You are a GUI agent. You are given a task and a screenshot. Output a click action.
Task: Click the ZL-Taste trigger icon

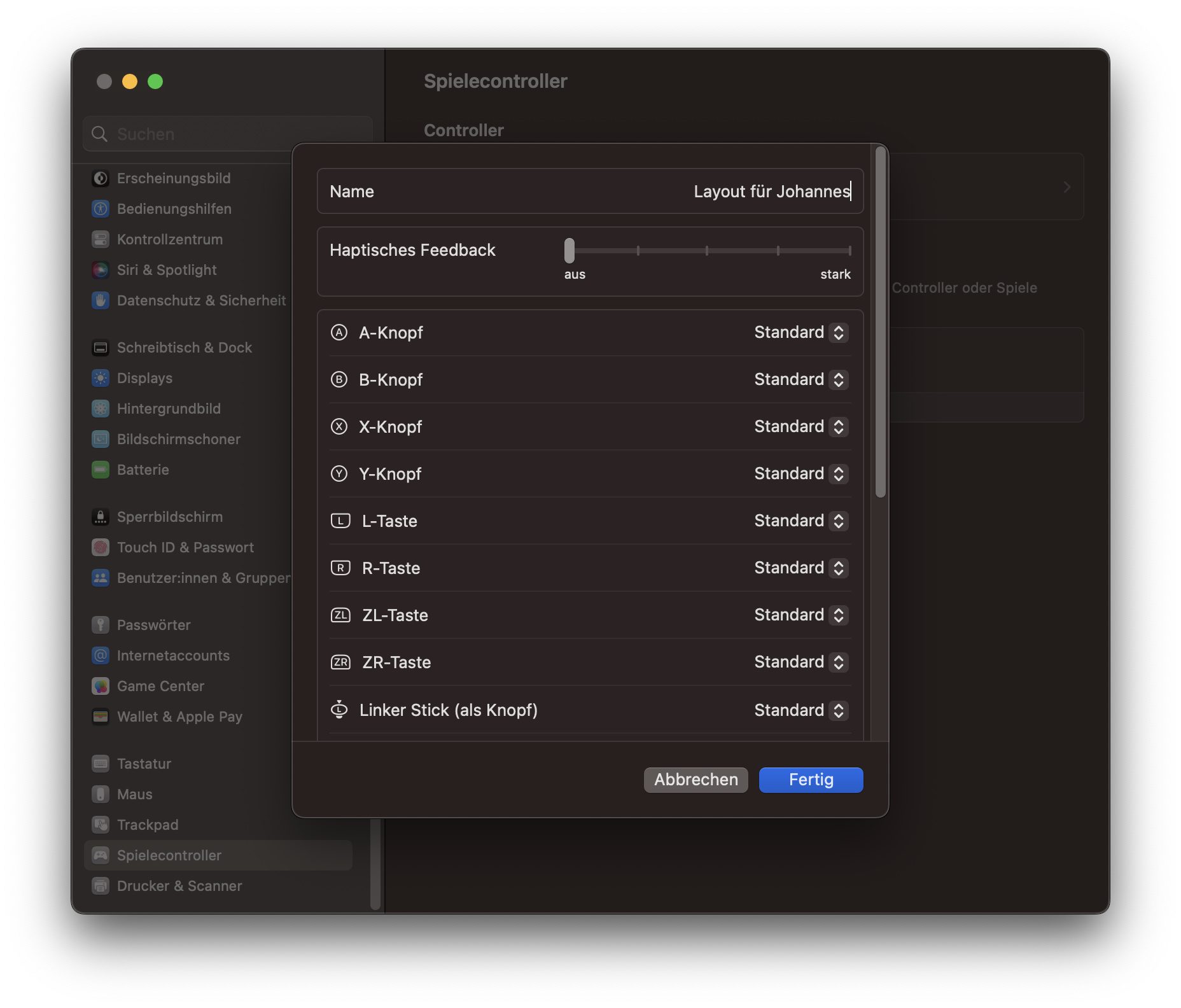[340, 615]
